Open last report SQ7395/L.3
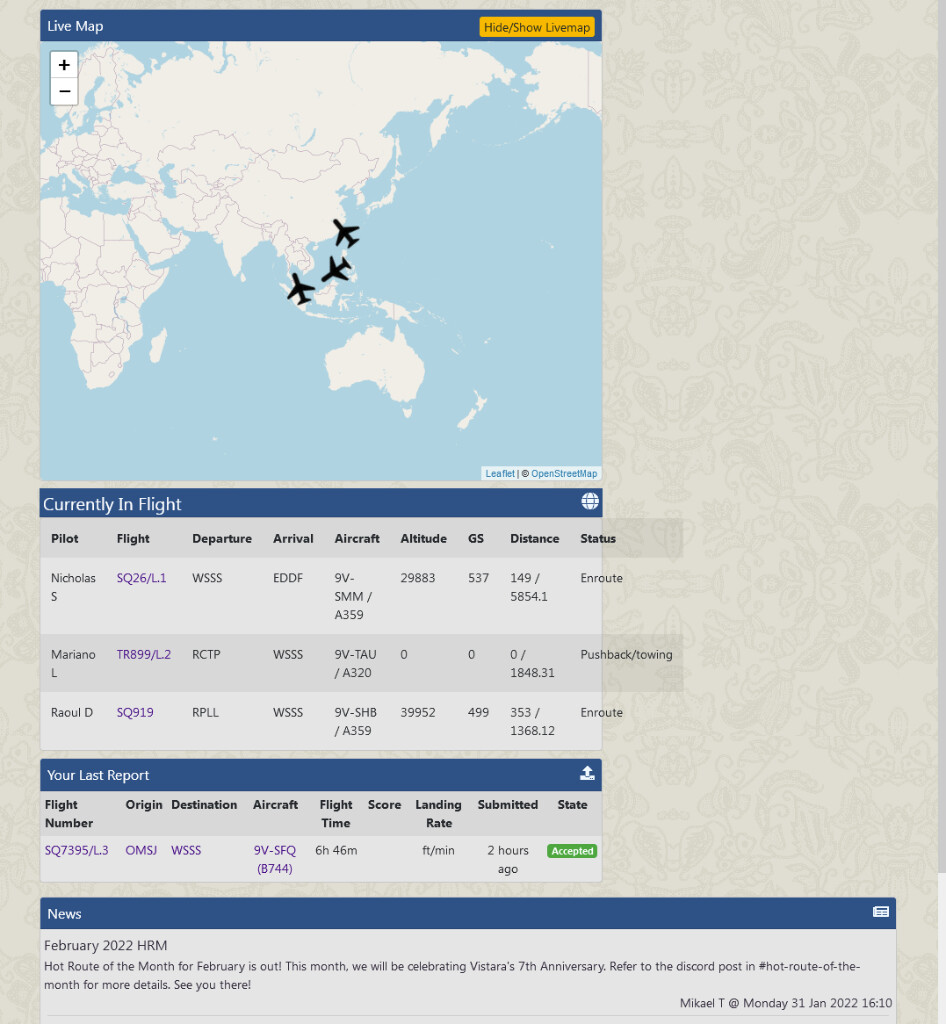The image size is (946, 1024). [76, 851]
